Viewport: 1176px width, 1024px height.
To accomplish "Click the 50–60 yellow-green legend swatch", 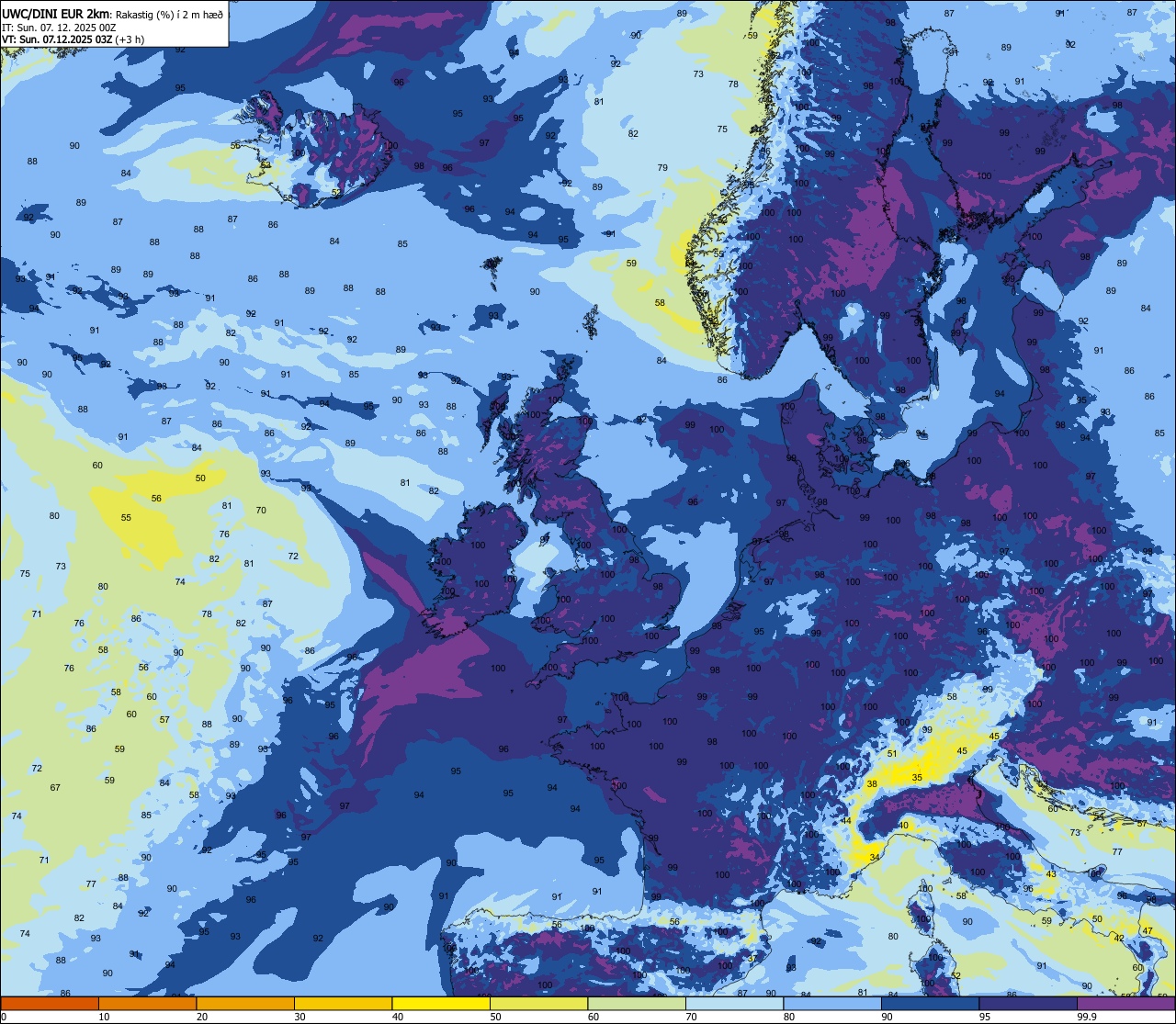I will click(x=538, y=1003).
